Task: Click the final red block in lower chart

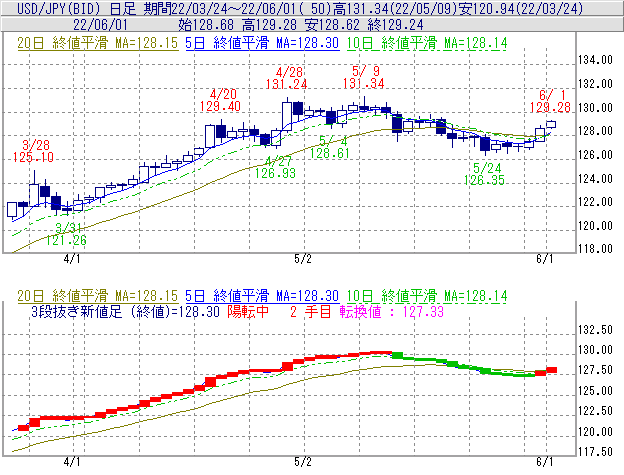Action: pyautogui.click(x=552, y=370)
